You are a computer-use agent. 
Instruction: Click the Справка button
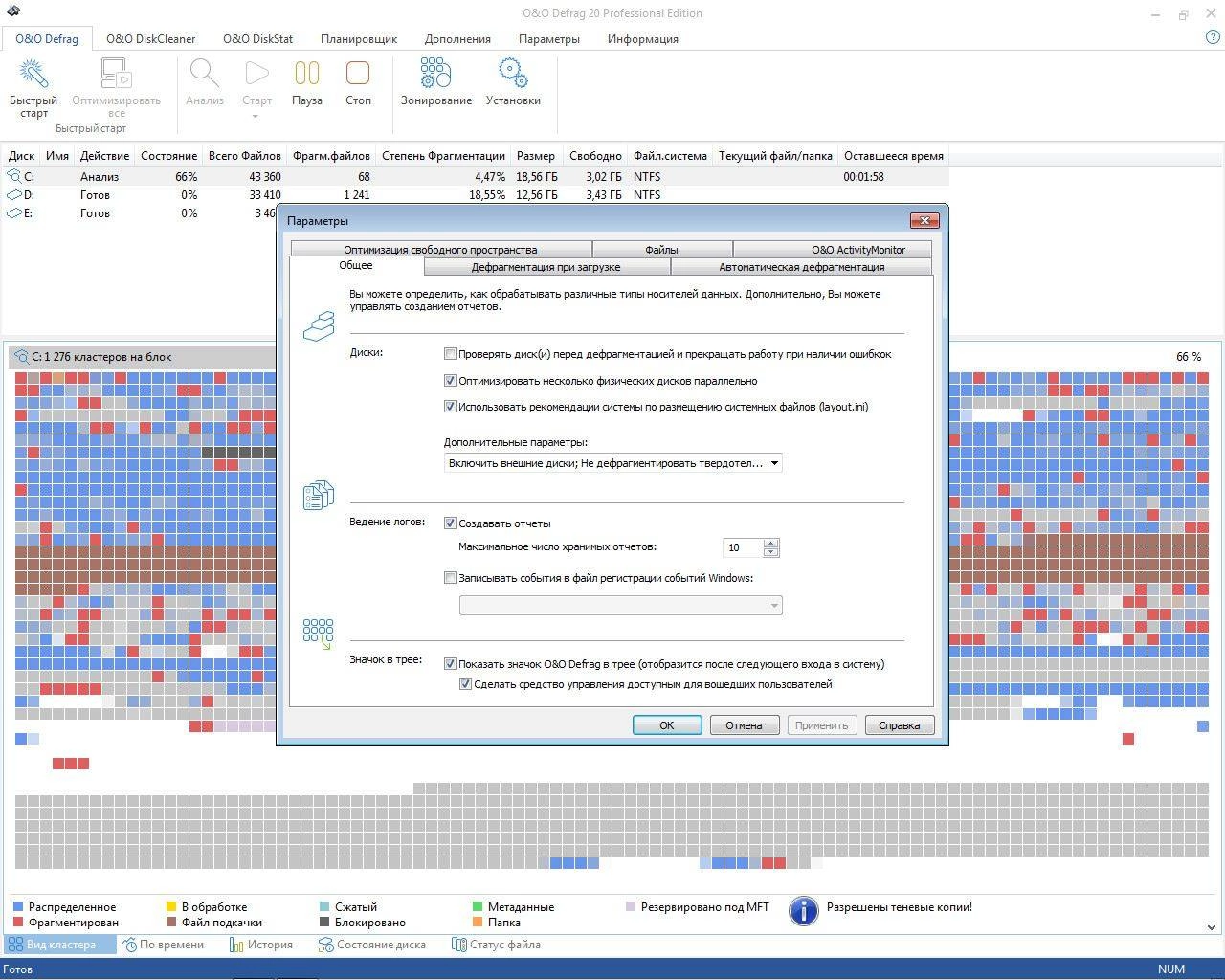[899, 725]
